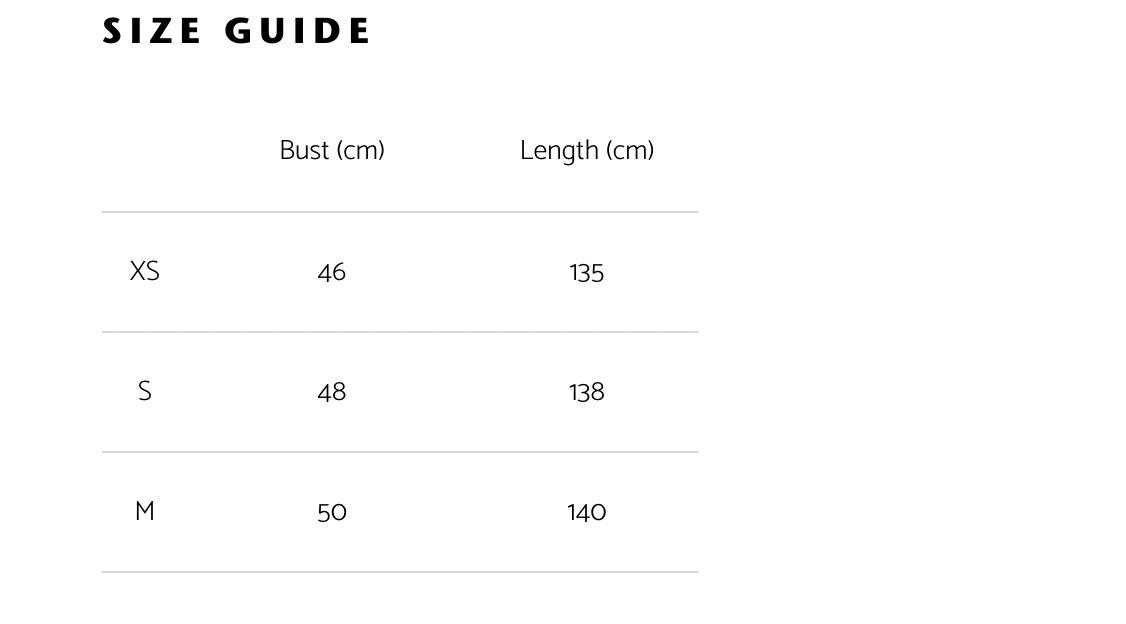Click the bust value 48
The image size is (1126, 624).
point(331,392)
